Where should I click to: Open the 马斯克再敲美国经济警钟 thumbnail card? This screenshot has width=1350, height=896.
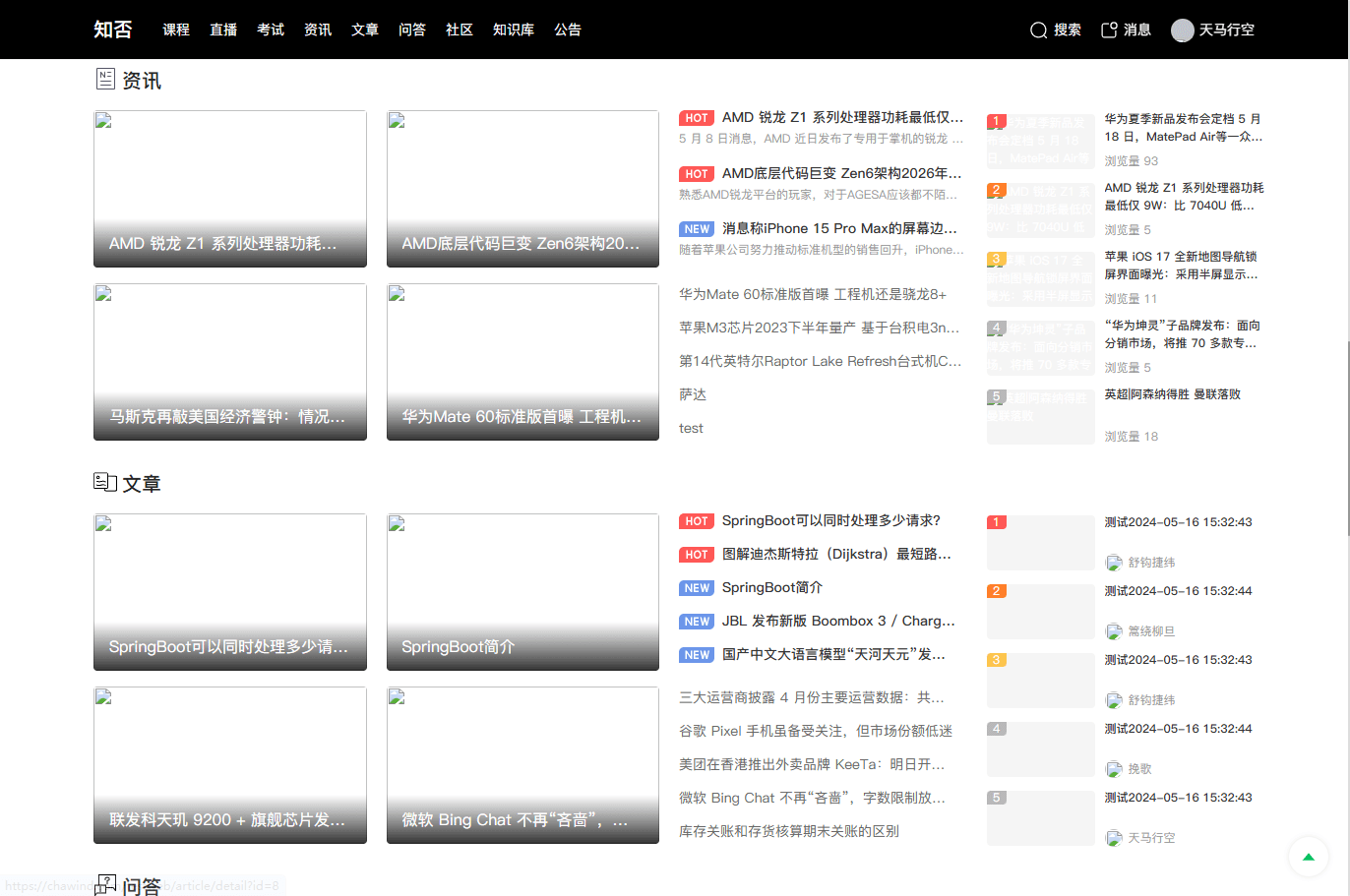230,362
